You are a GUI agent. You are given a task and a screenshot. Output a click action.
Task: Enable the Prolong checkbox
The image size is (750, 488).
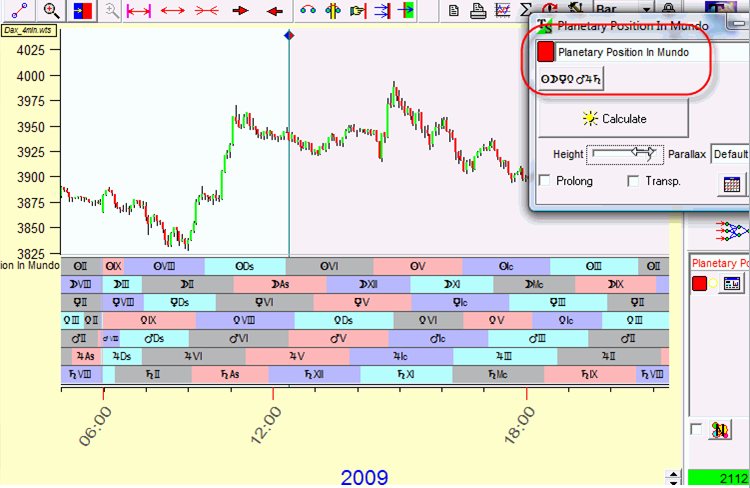545,181
